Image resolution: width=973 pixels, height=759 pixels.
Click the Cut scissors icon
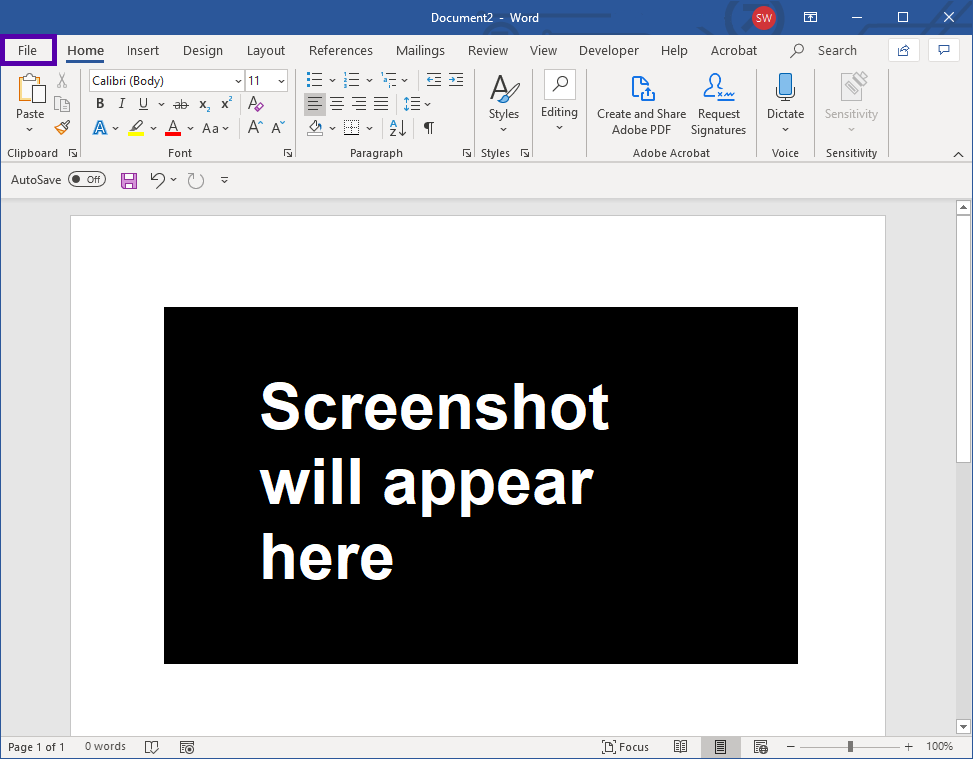[x=62, y=80]
